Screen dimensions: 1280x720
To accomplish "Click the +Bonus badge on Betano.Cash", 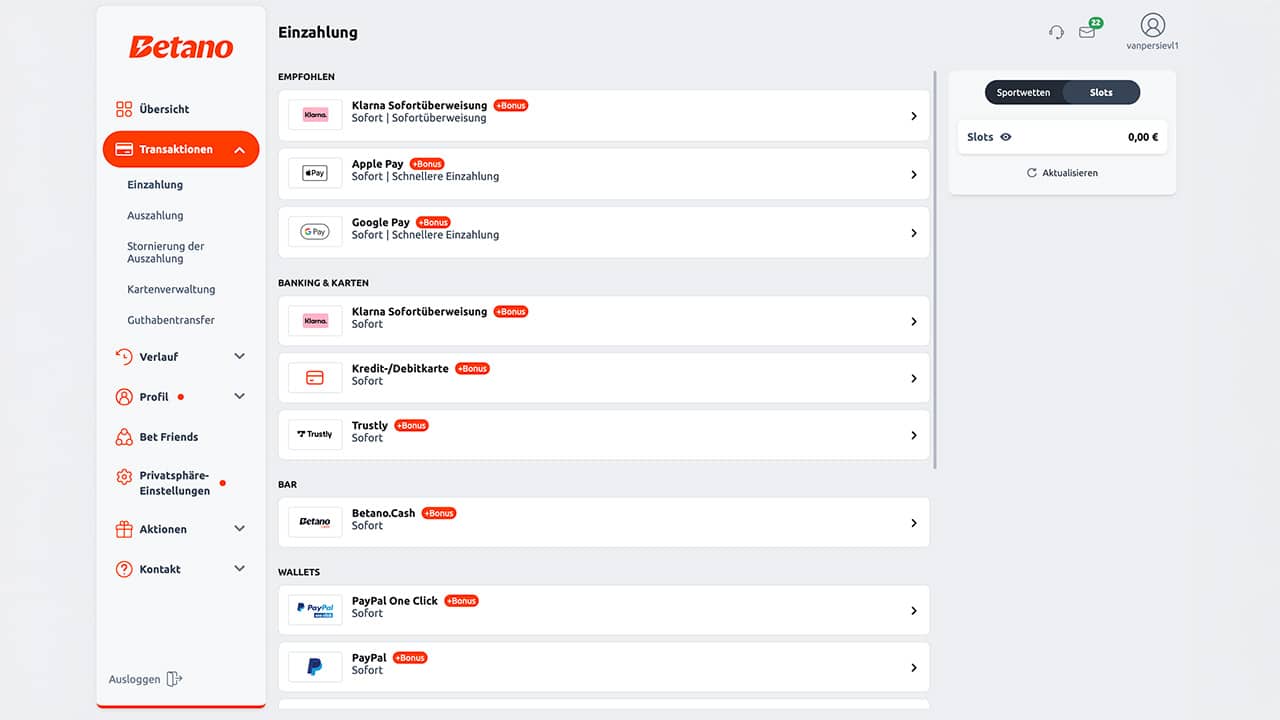I will point(438,513).
